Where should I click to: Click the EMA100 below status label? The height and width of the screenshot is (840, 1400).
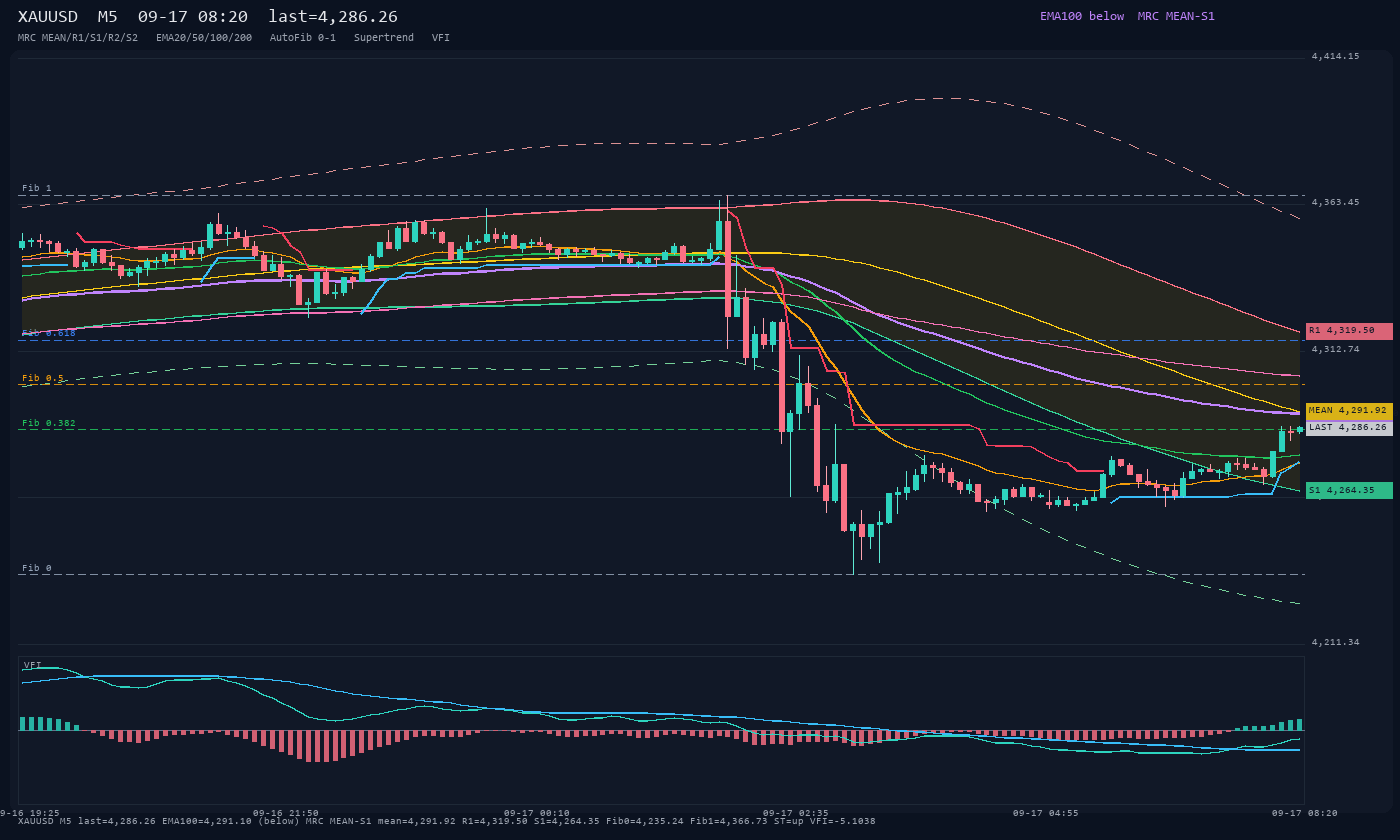(1082, 16)
